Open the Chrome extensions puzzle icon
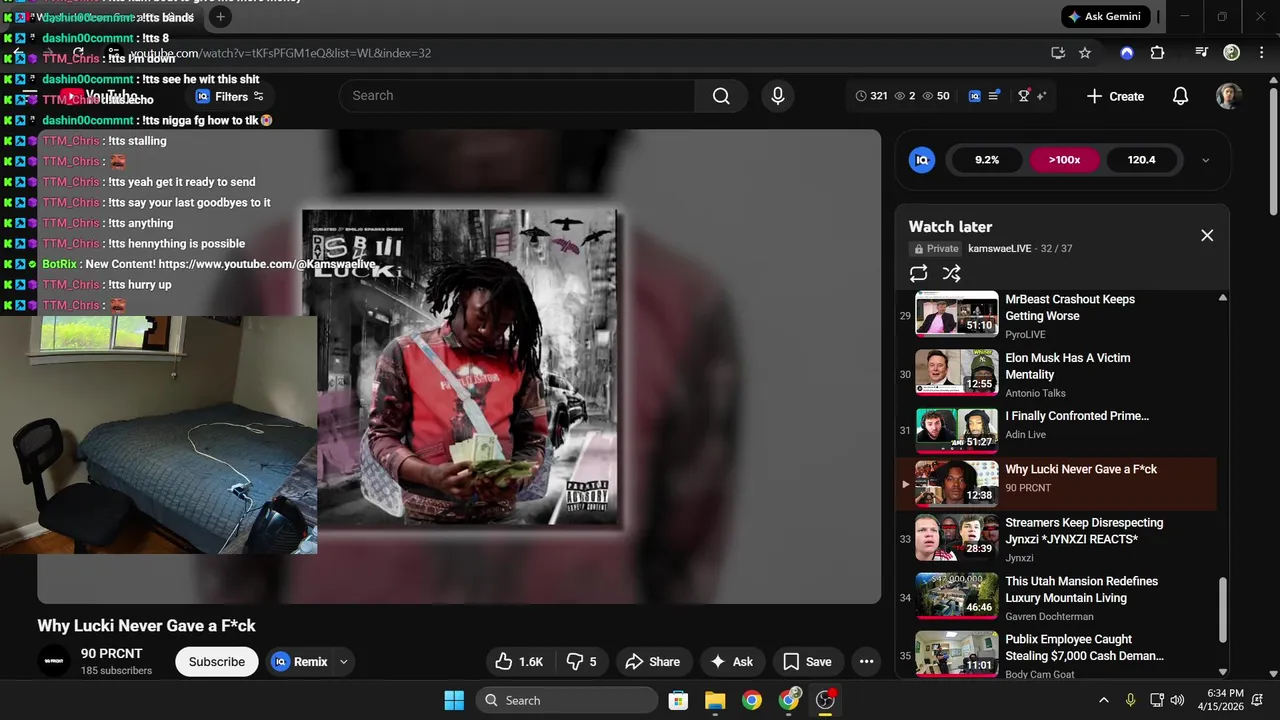Image resolution: width=1280 pixels, height=720 pixels. pos(1157,53)
